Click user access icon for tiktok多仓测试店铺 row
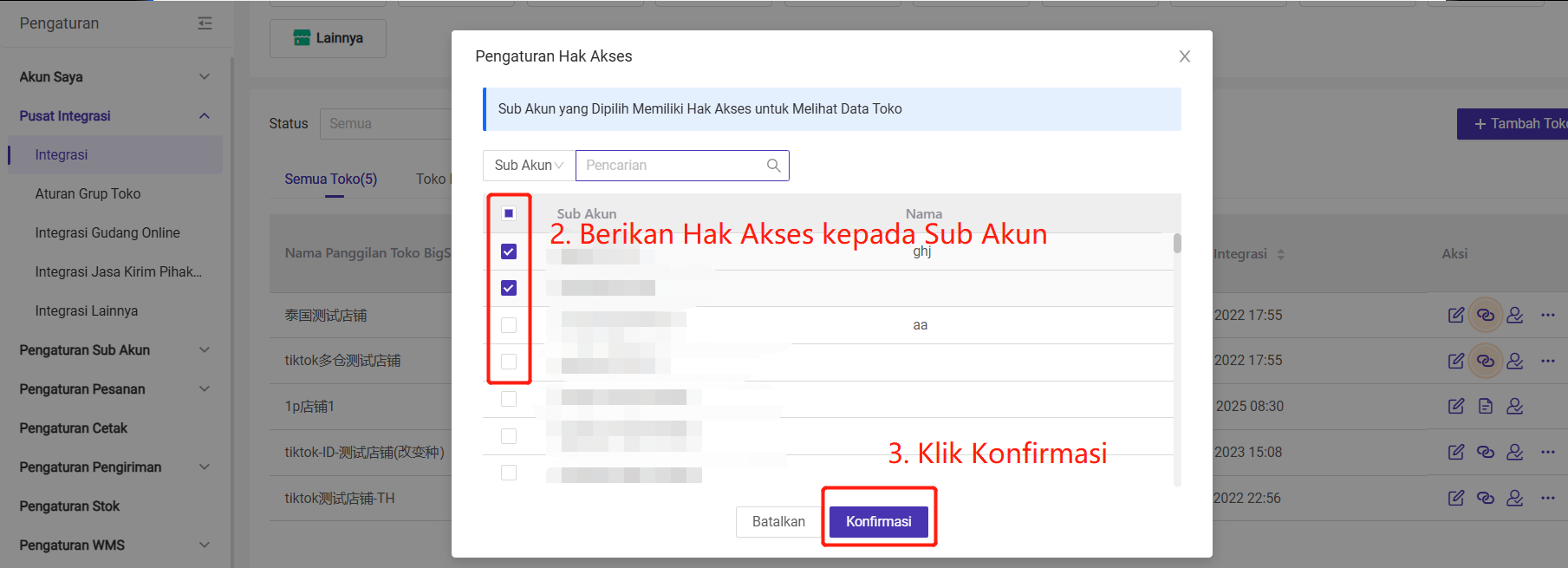 1515,361
